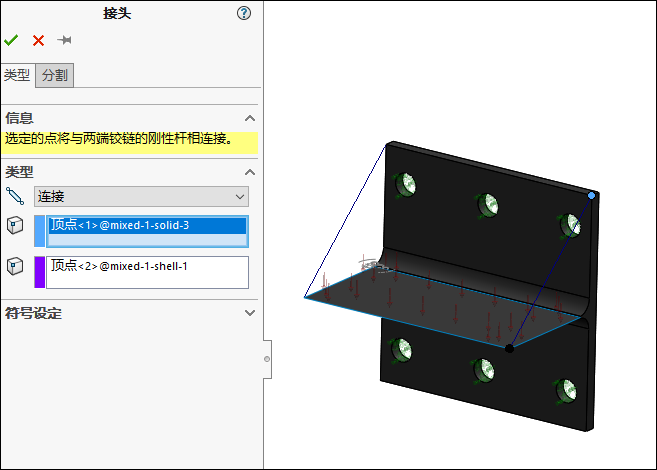Click the purple color swatch of second selection box
657x470 pixels.
39,272
